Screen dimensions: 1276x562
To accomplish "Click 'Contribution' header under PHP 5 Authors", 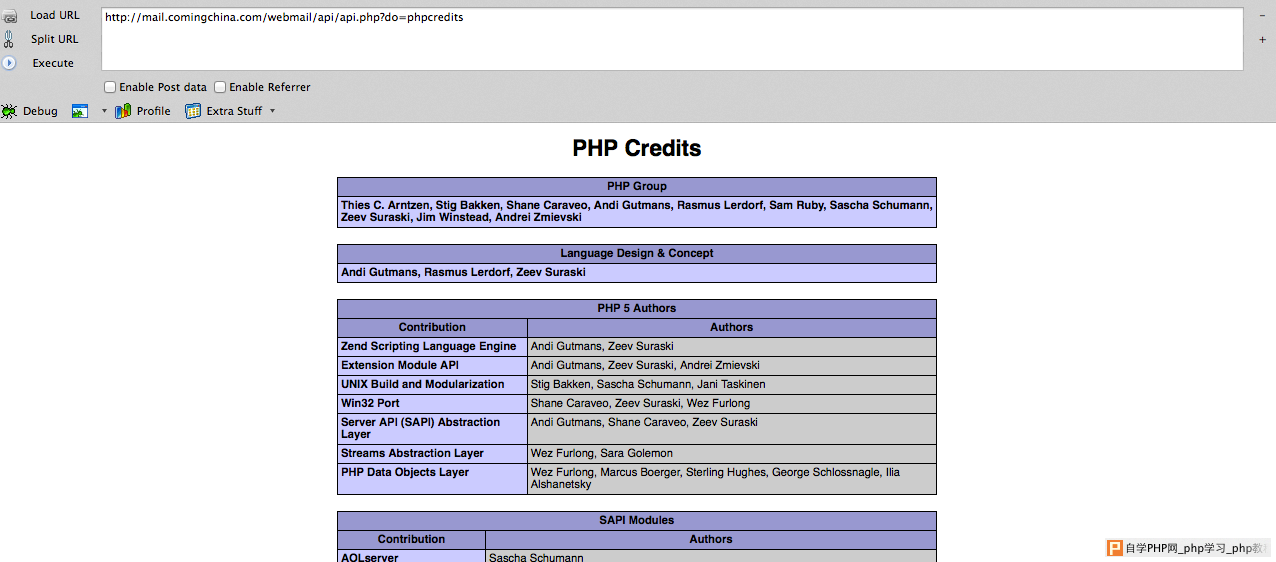I will pyautogui.click(x=432, y=328).
